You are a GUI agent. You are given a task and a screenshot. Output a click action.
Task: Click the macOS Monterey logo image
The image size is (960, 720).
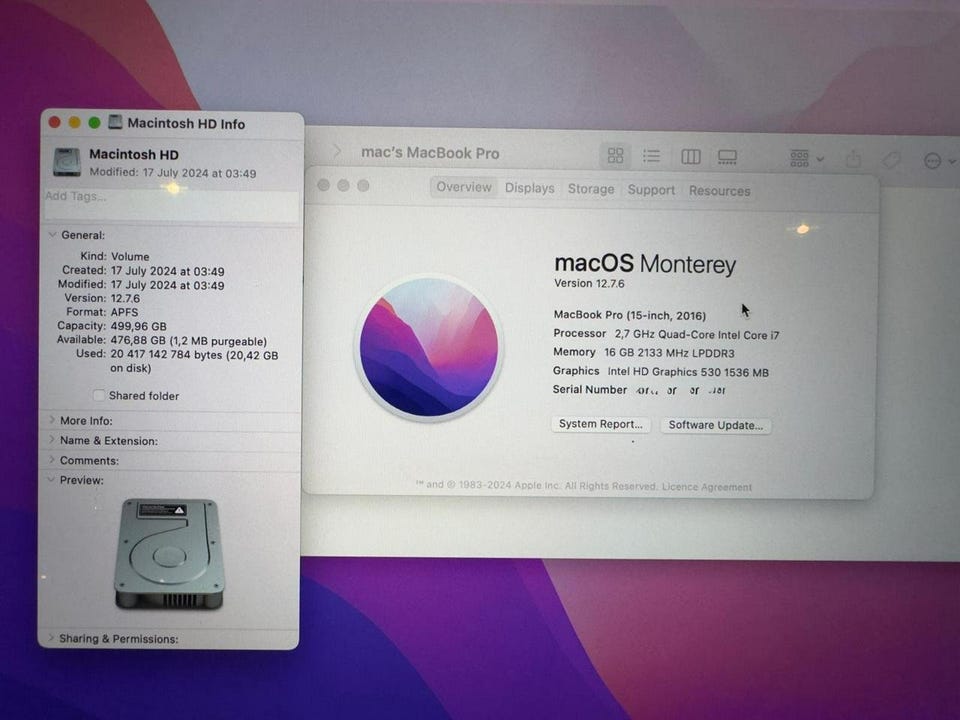pos(429,347)
